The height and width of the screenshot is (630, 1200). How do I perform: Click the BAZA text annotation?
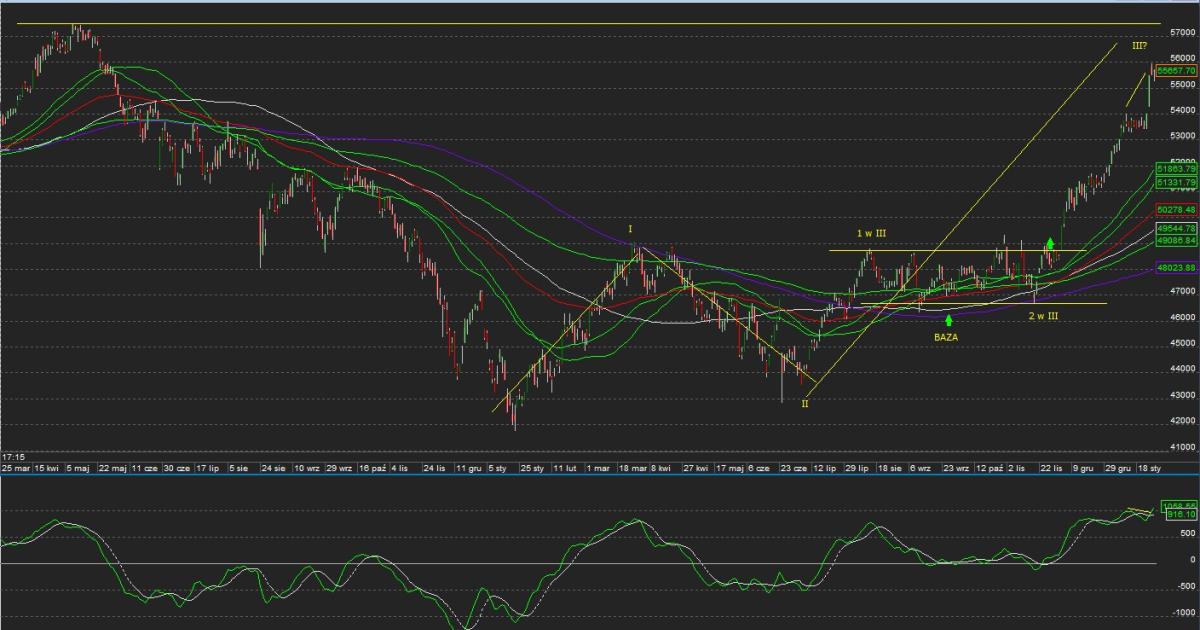[948, 339]
